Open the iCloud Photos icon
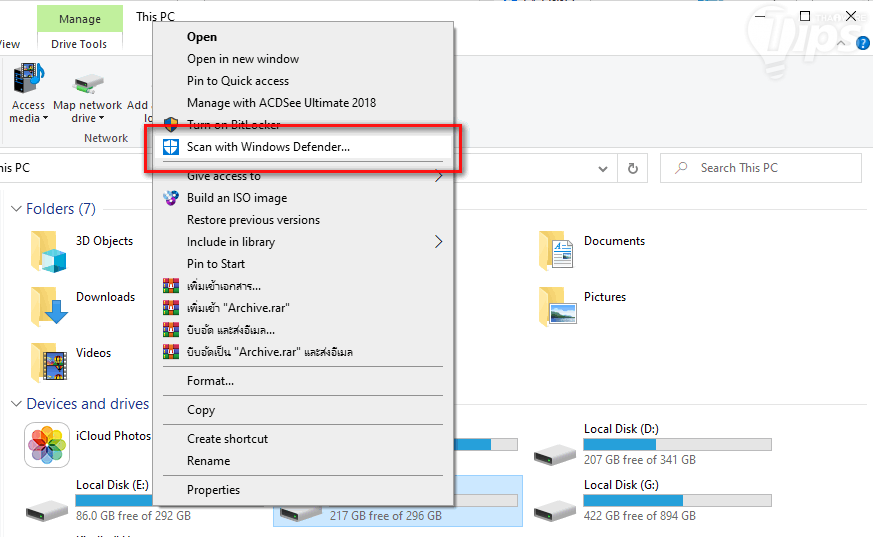873x537 pixels. [46, 445]
